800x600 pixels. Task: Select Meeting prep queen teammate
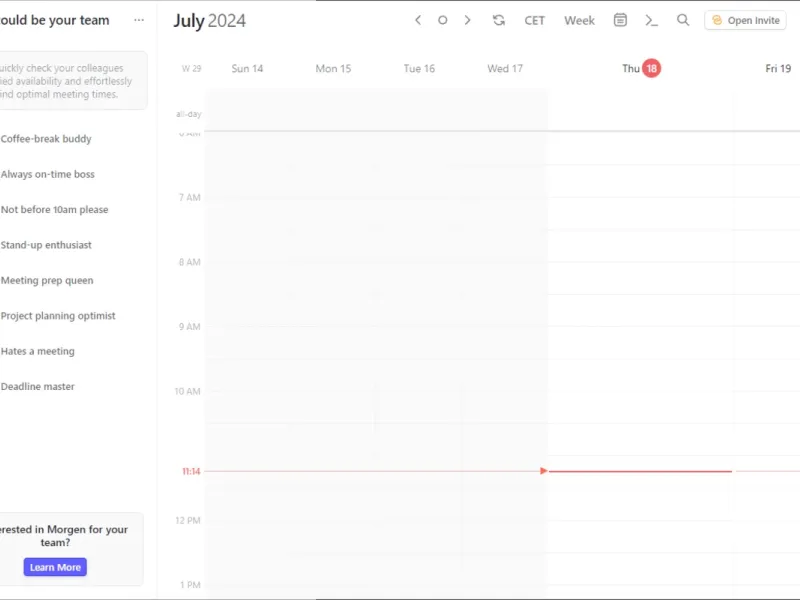coord(47,280)
